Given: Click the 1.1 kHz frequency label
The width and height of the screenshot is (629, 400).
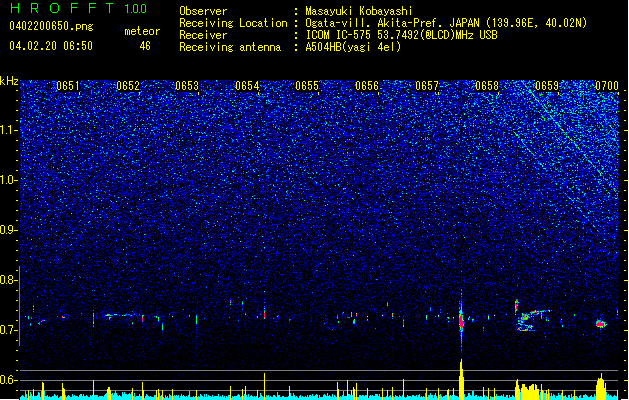Looking at the screenshot, I should coord(9,130).
